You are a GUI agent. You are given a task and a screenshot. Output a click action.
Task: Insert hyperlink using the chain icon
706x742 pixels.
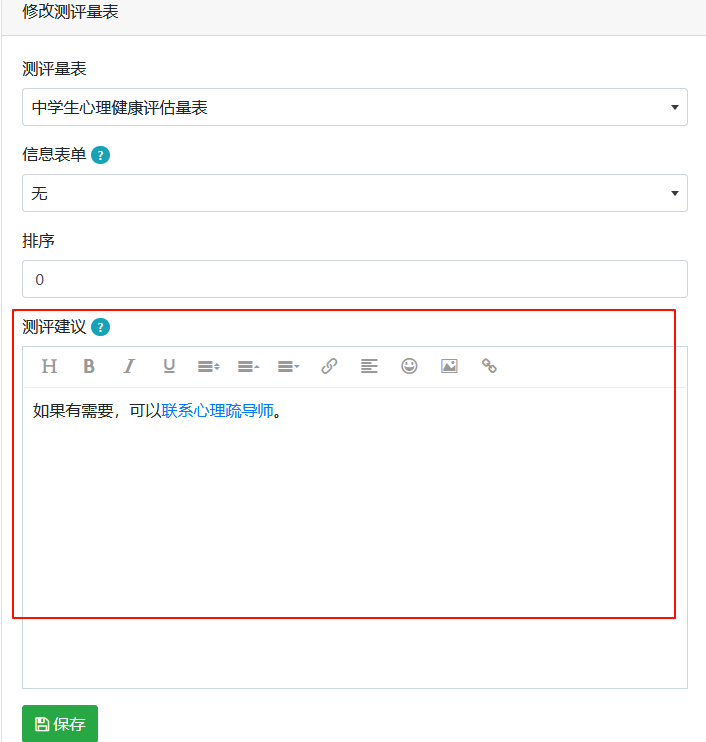tap(329, 366)
